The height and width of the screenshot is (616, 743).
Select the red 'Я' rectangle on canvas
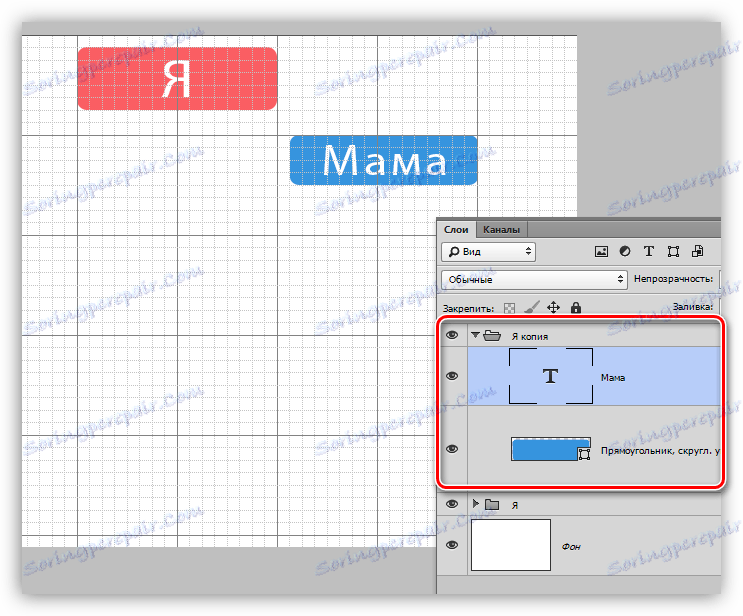coord(177,79)
